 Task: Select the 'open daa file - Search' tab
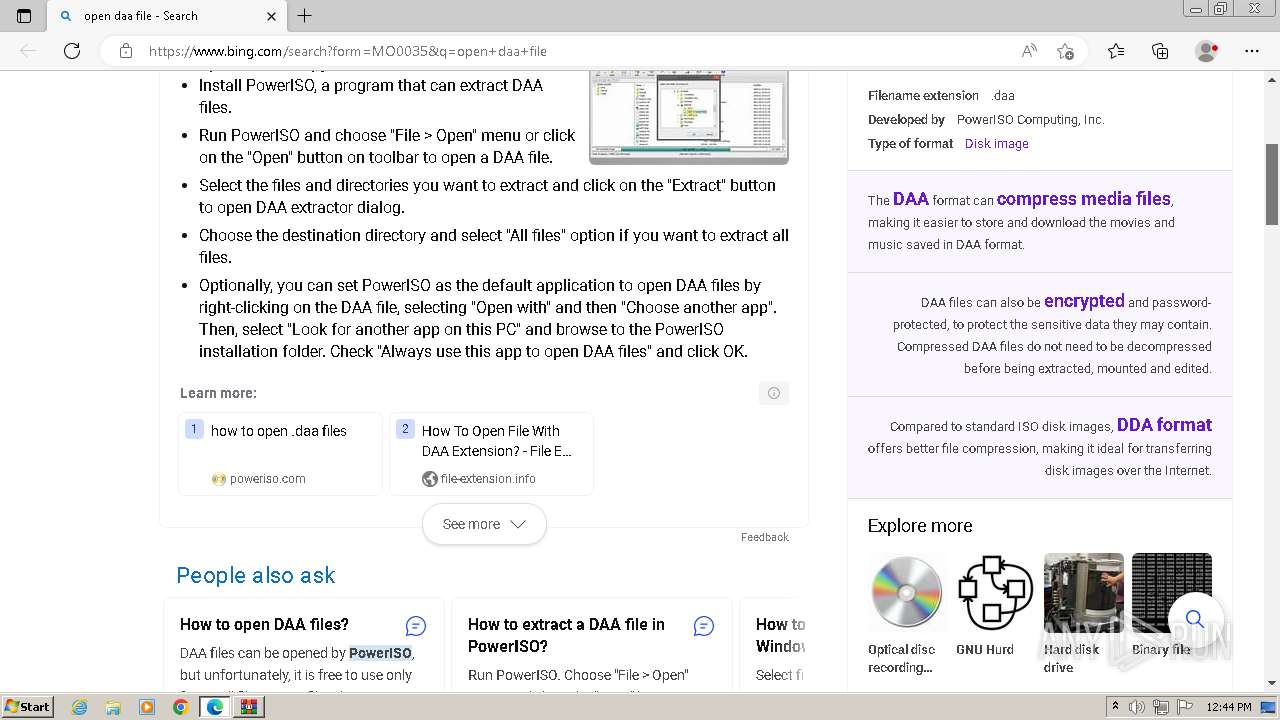pyautogui.click(x=168, y=16)
